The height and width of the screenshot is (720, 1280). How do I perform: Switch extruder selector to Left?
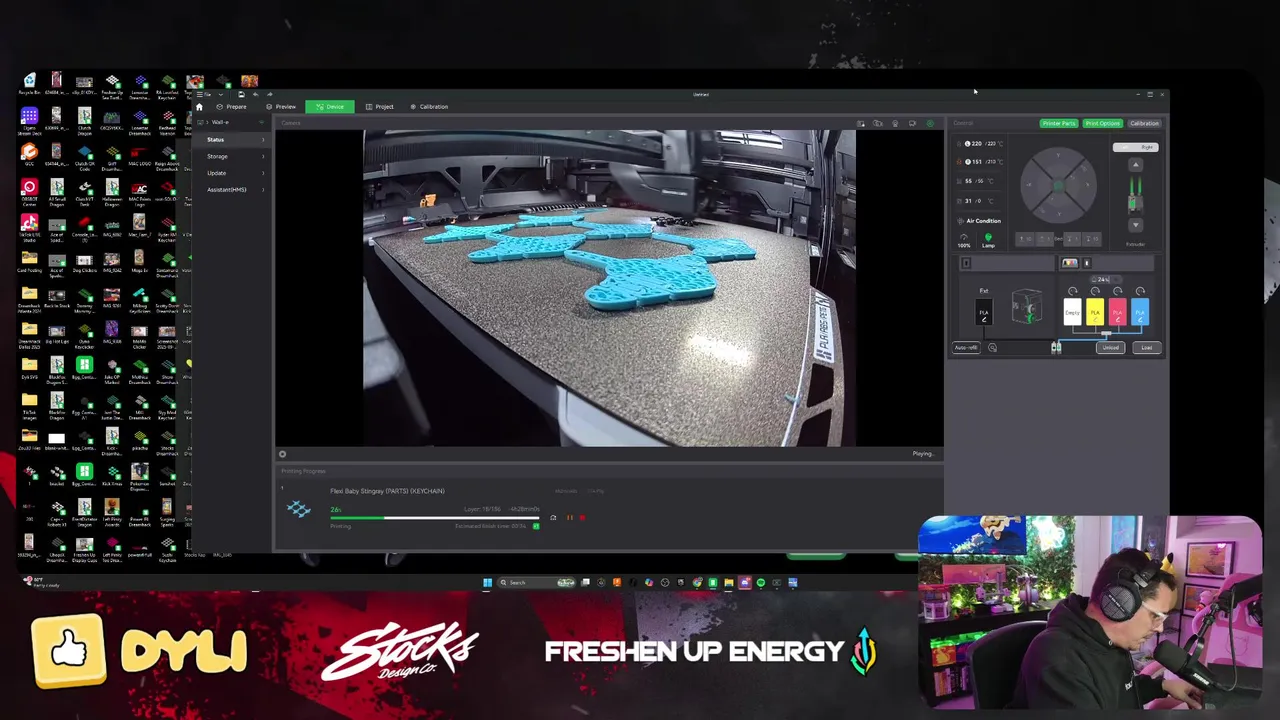(1124, 147)
